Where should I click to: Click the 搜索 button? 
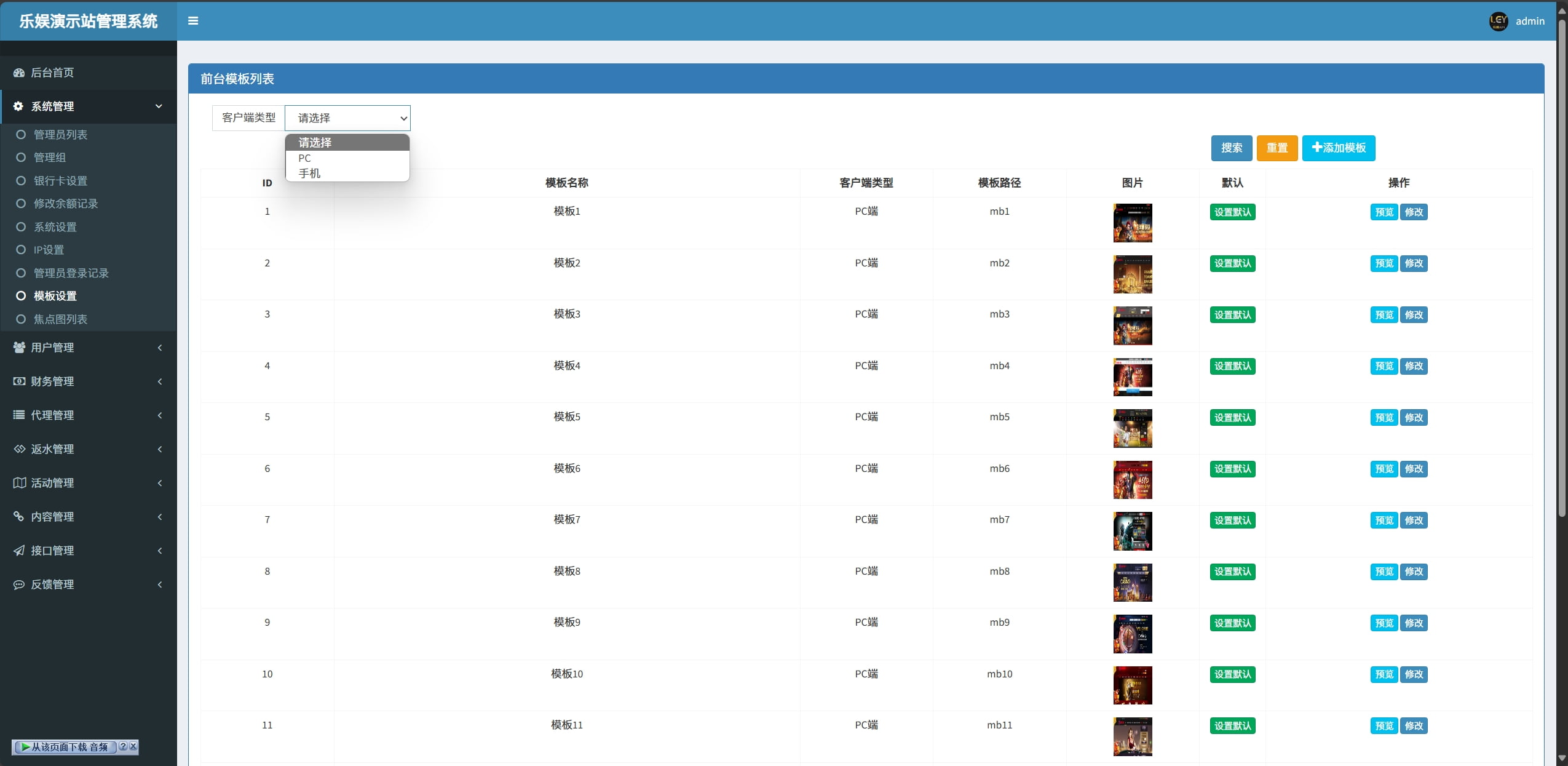pos(1232,148)
